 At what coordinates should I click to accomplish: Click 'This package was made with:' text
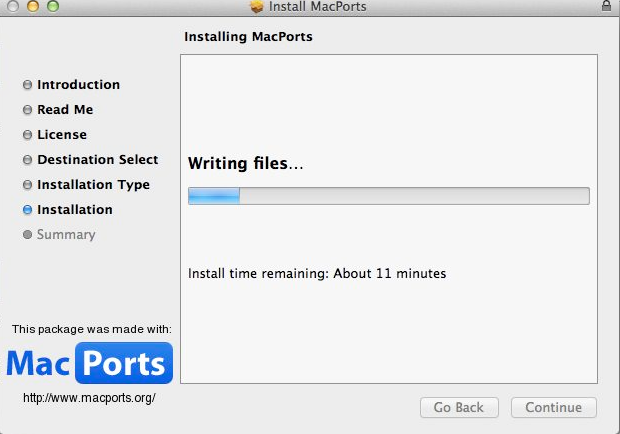coord(92,329)
